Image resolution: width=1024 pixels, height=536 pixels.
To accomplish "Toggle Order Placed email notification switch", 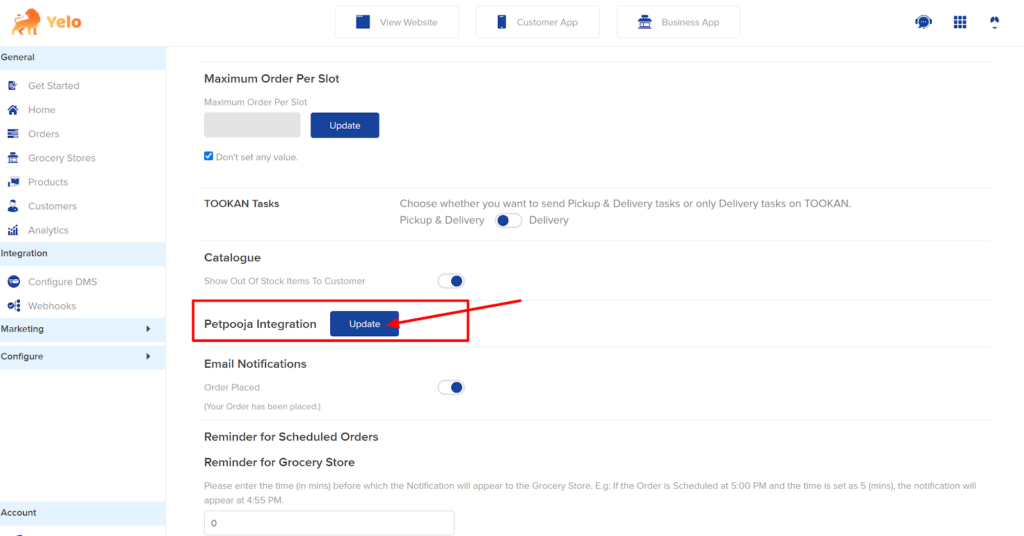I will 451,388.
